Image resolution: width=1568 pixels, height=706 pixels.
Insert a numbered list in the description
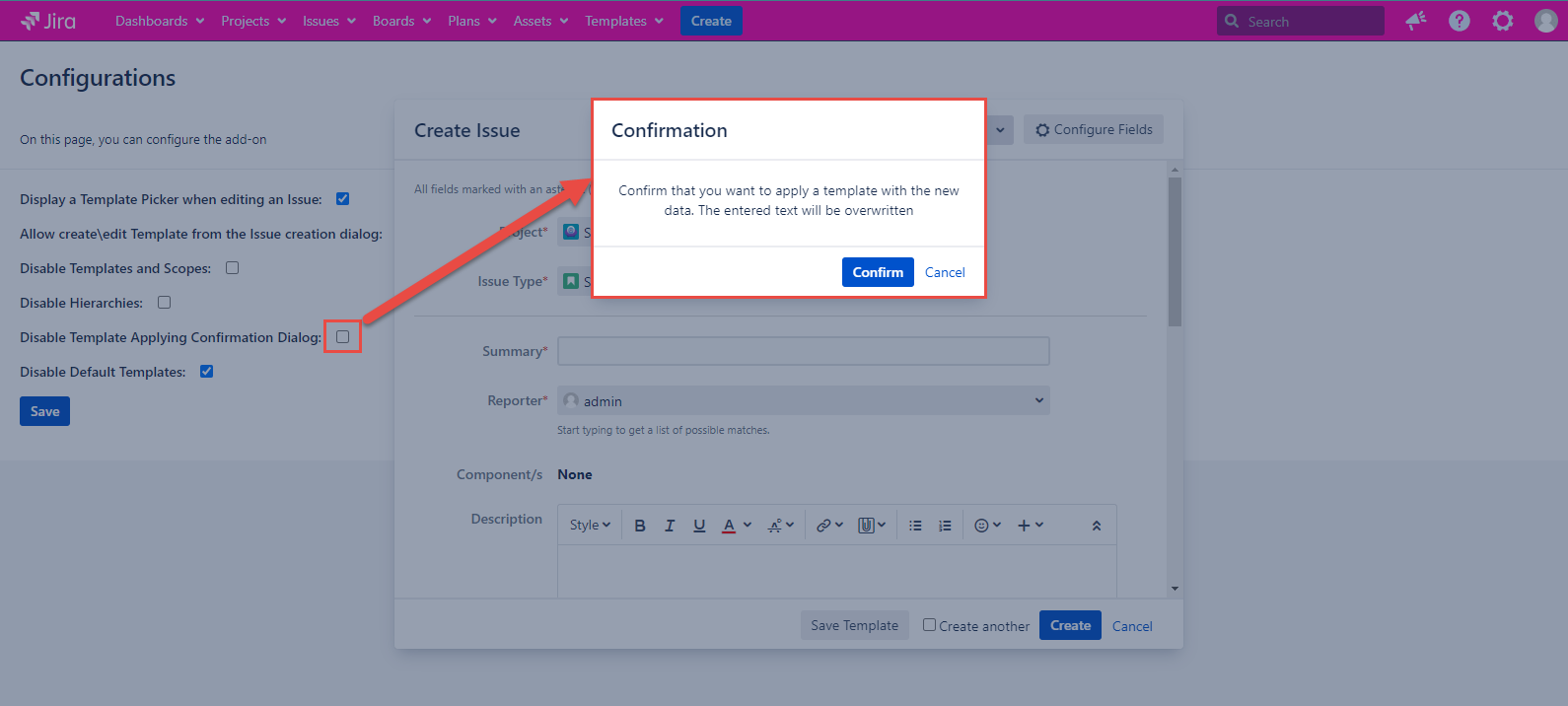pyautogui.click(x=945, y=526)
